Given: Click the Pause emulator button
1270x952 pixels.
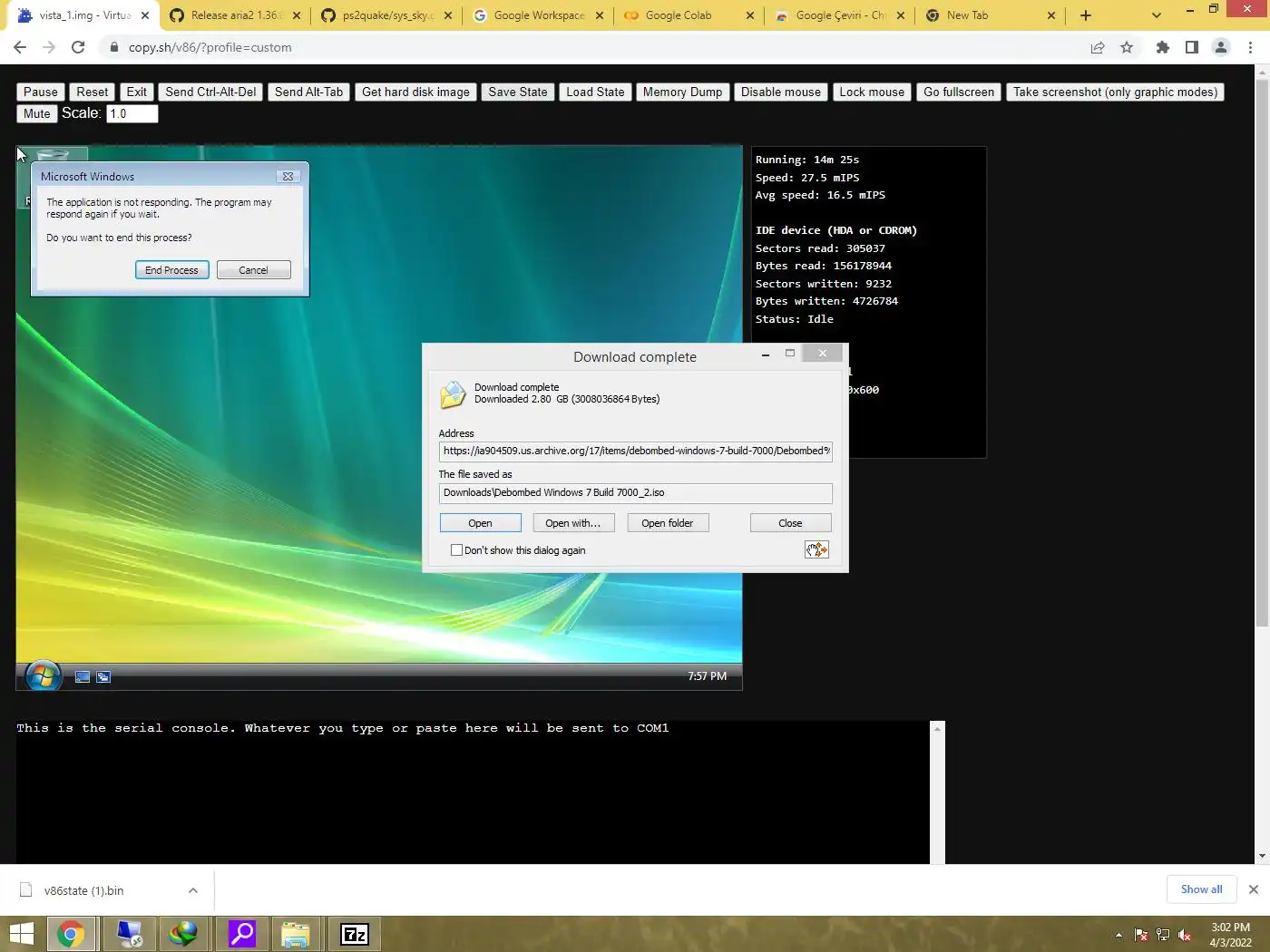Looking at the screenshot, I should (41, 92).
